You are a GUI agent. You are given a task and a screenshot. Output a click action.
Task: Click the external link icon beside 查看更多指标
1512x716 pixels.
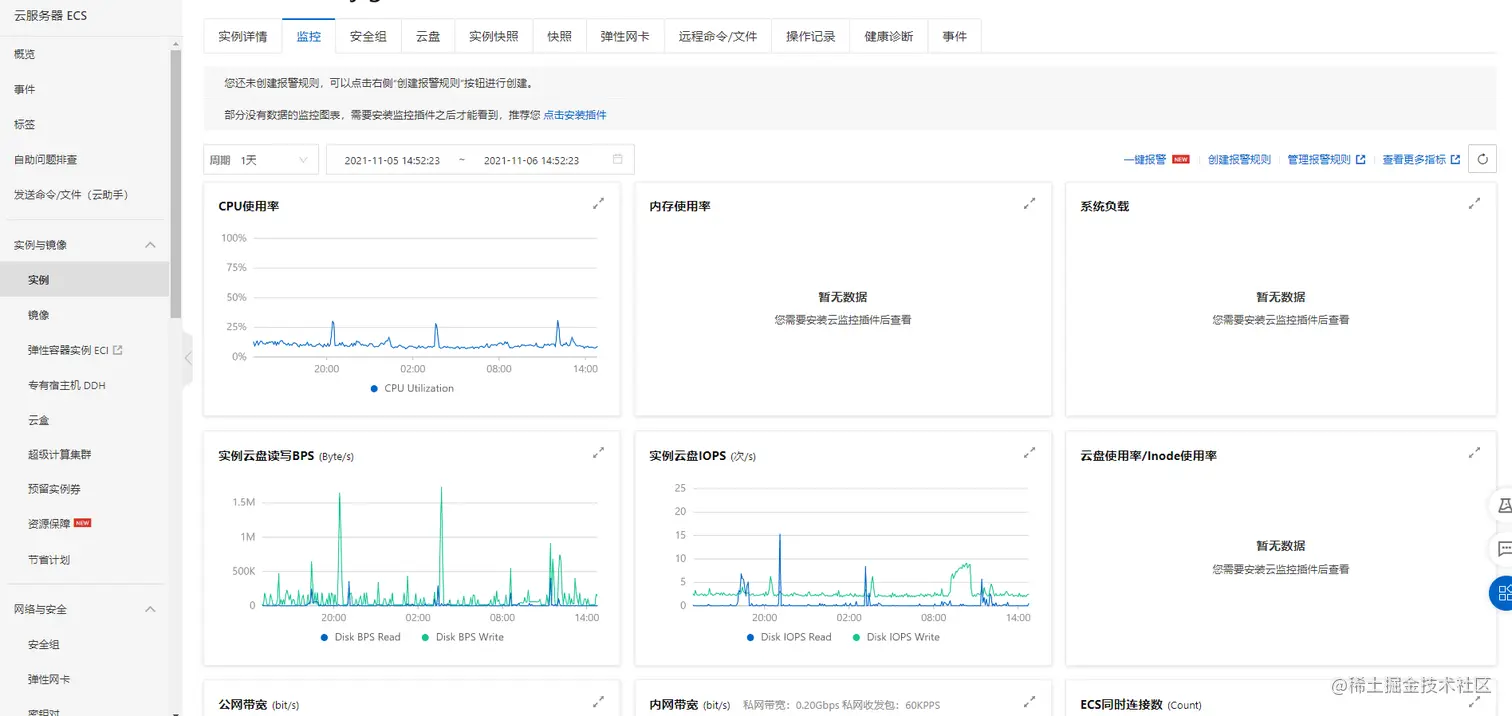[1455, 159]
